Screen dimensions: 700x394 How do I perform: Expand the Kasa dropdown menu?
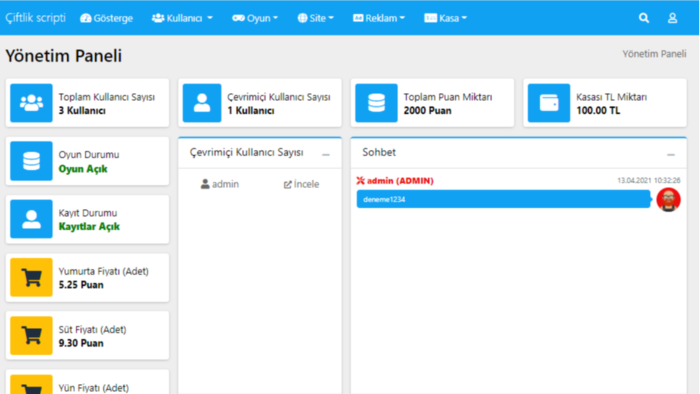tap(445, 18)
